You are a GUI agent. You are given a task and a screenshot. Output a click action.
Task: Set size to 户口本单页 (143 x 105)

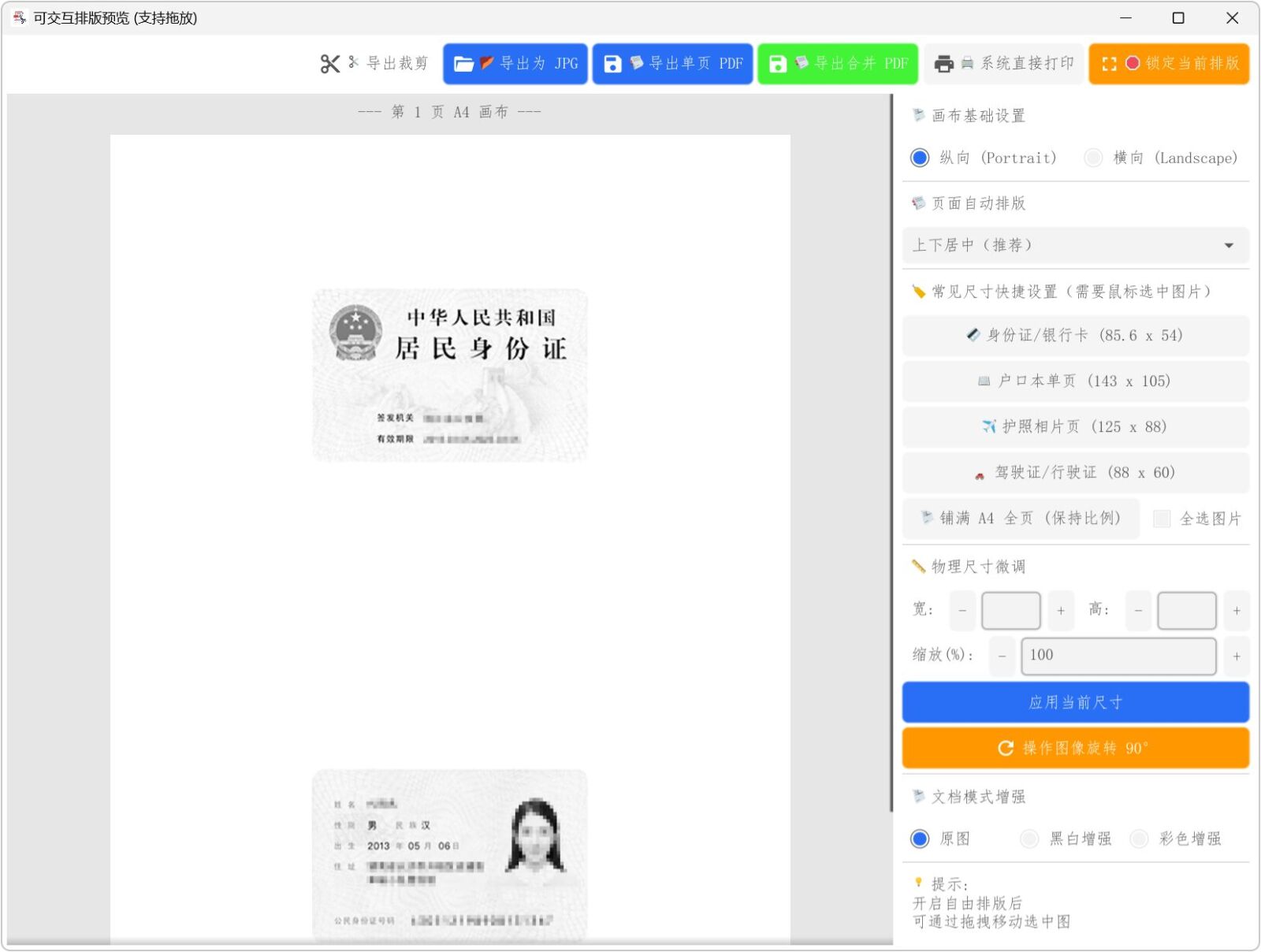click(x=1076, y=381)
